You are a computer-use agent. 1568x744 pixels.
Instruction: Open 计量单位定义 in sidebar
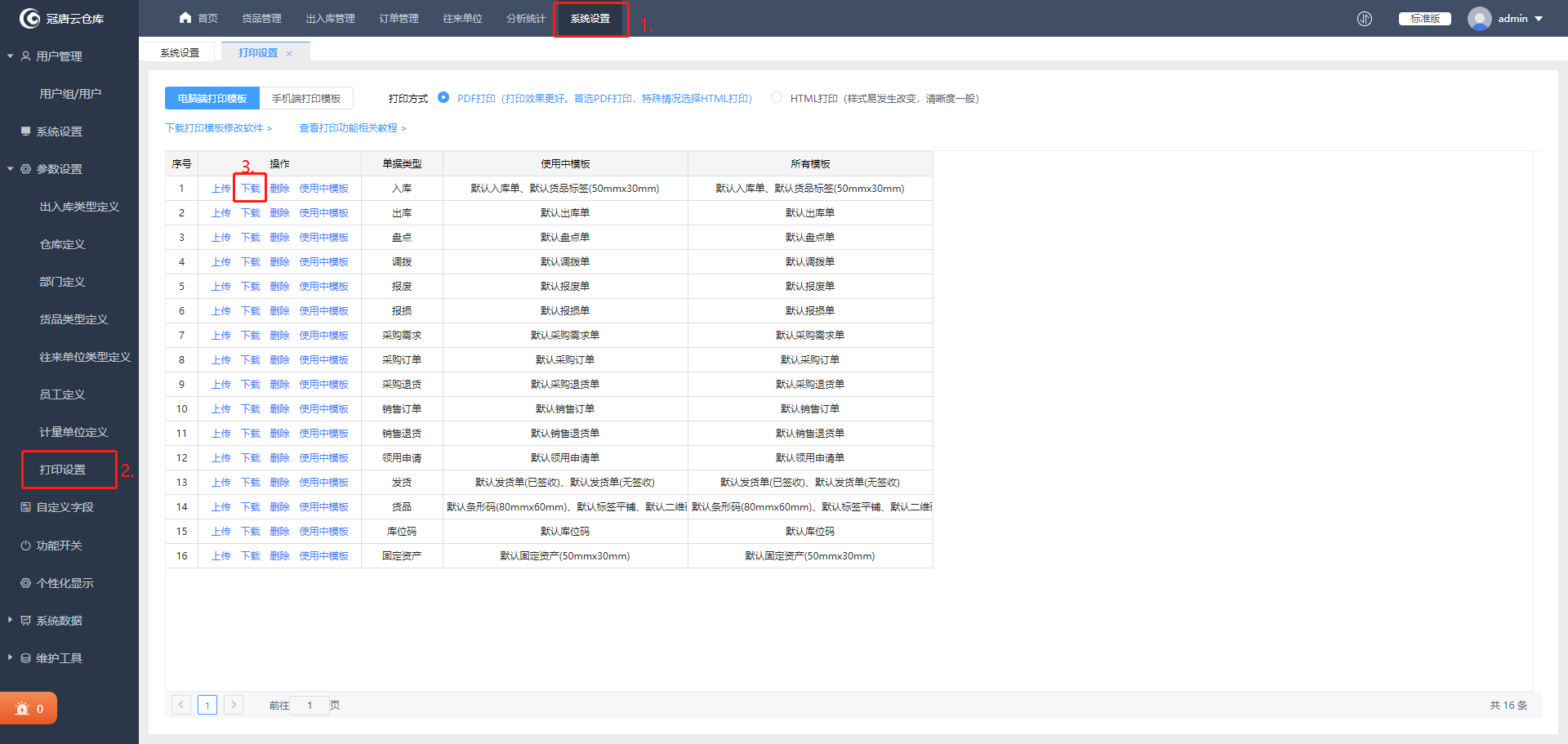73,432
